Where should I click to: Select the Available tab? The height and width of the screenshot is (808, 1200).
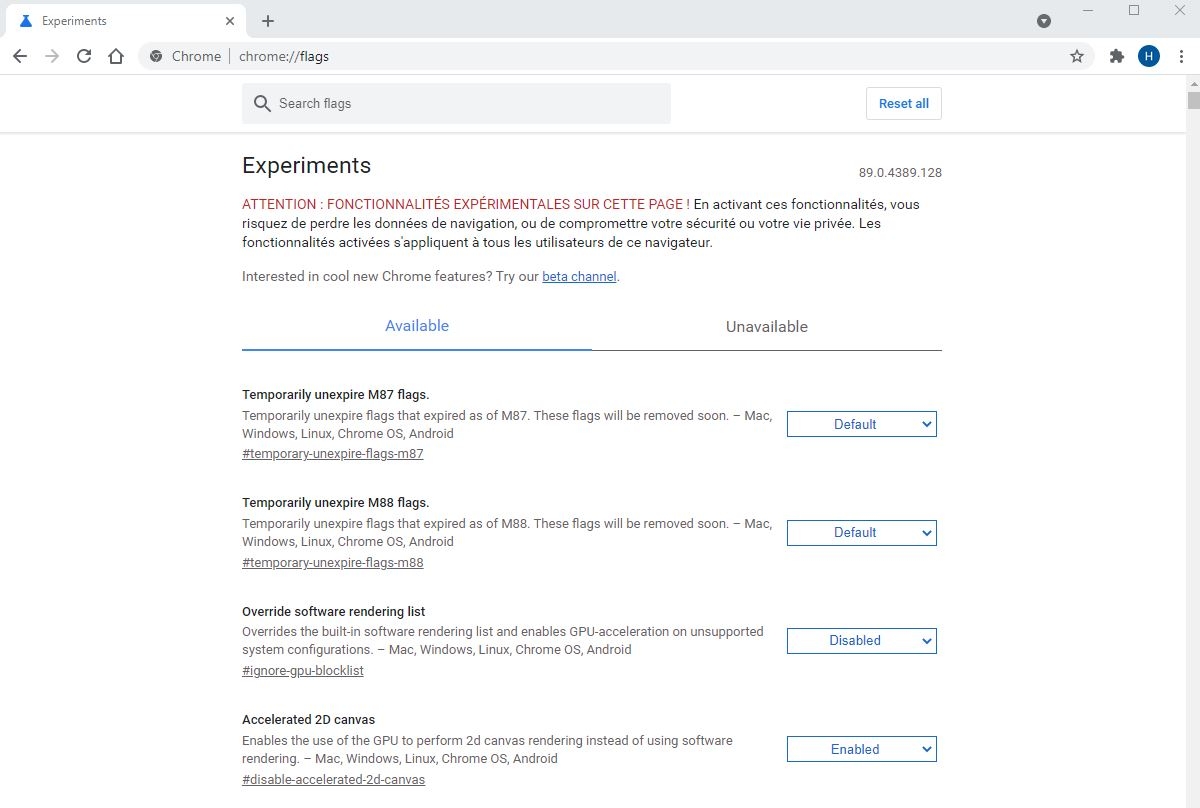pyautogui.click(x=417, y=326)
